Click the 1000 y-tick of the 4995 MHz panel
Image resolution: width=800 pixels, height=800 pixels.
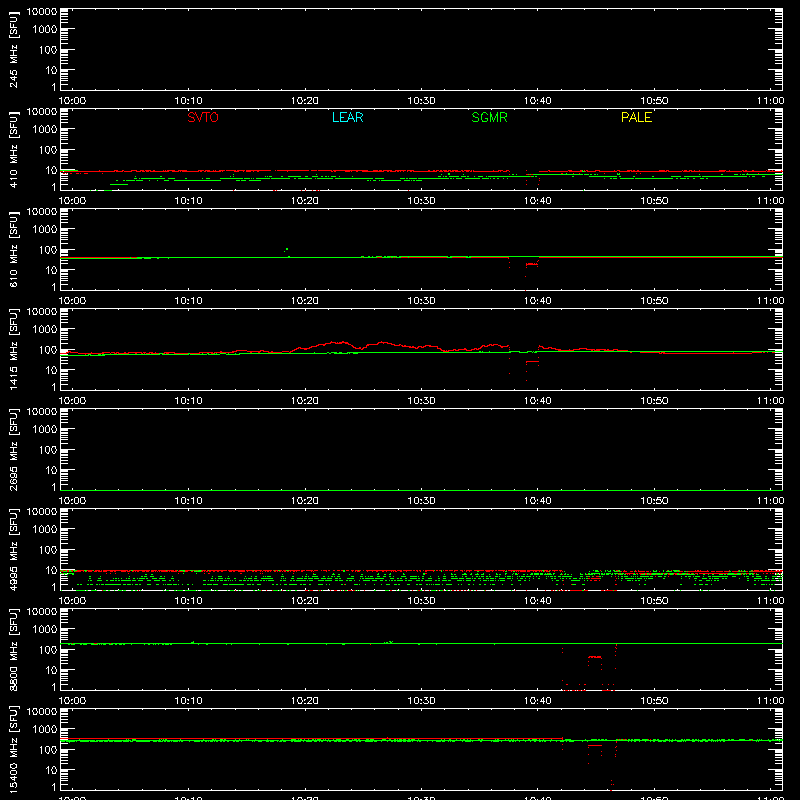pyautogui.click(x=45, y=529)
